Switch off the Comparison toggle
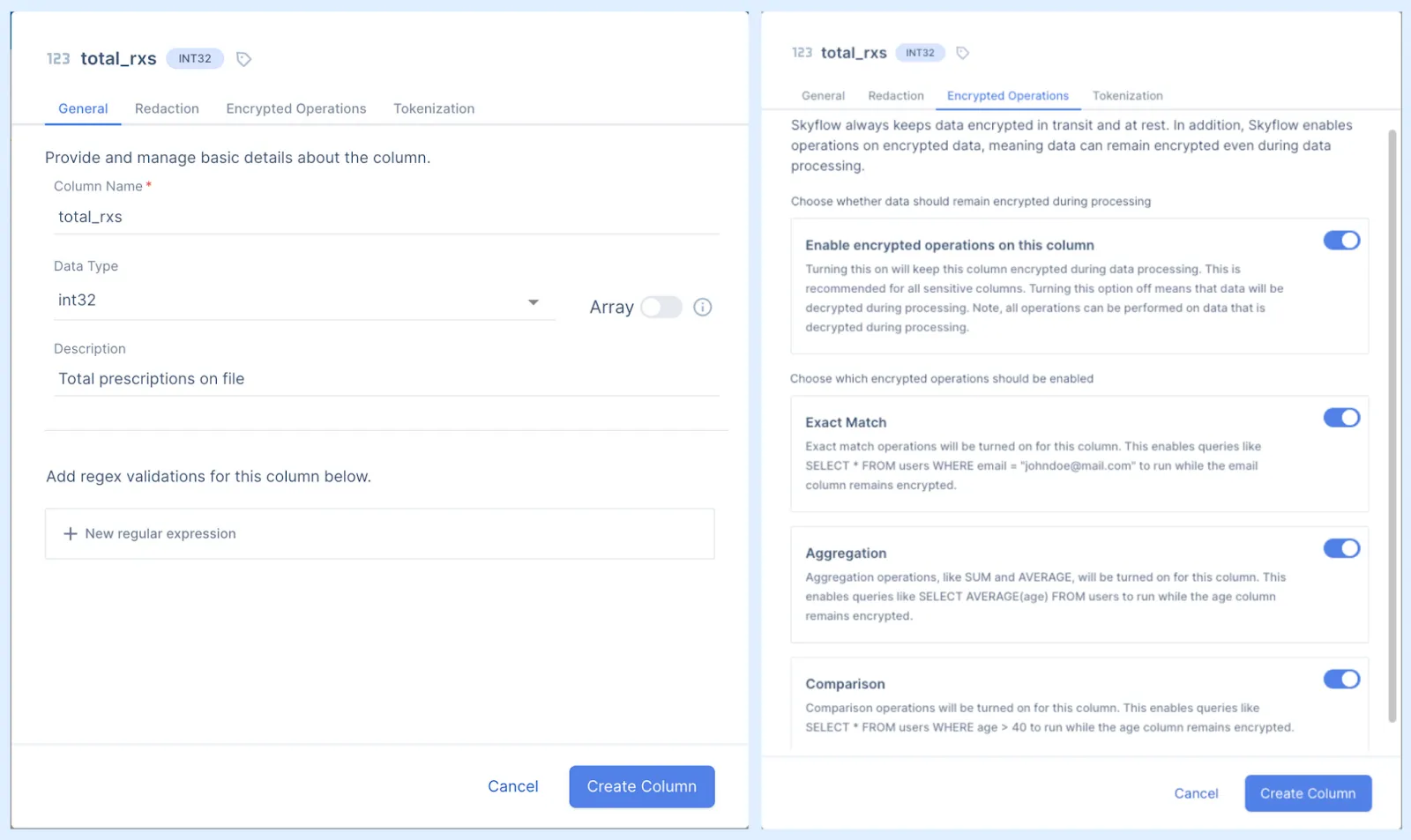The height and width of the screenshot is (840, 1411). pyautogui.click(x=1340, y=680)
